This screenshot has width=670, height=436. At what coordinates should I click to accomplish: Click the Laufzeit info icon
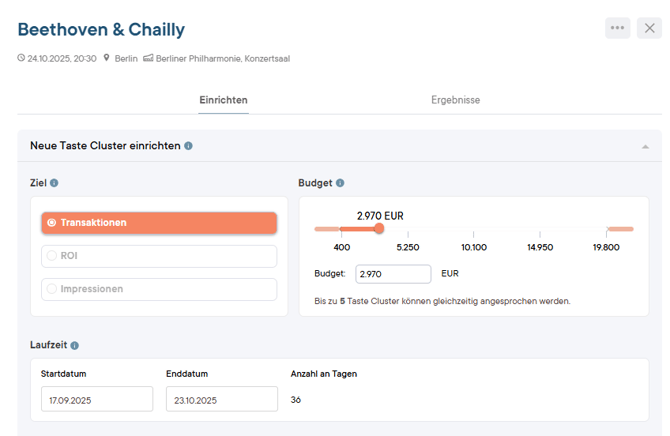click(75, 345)
